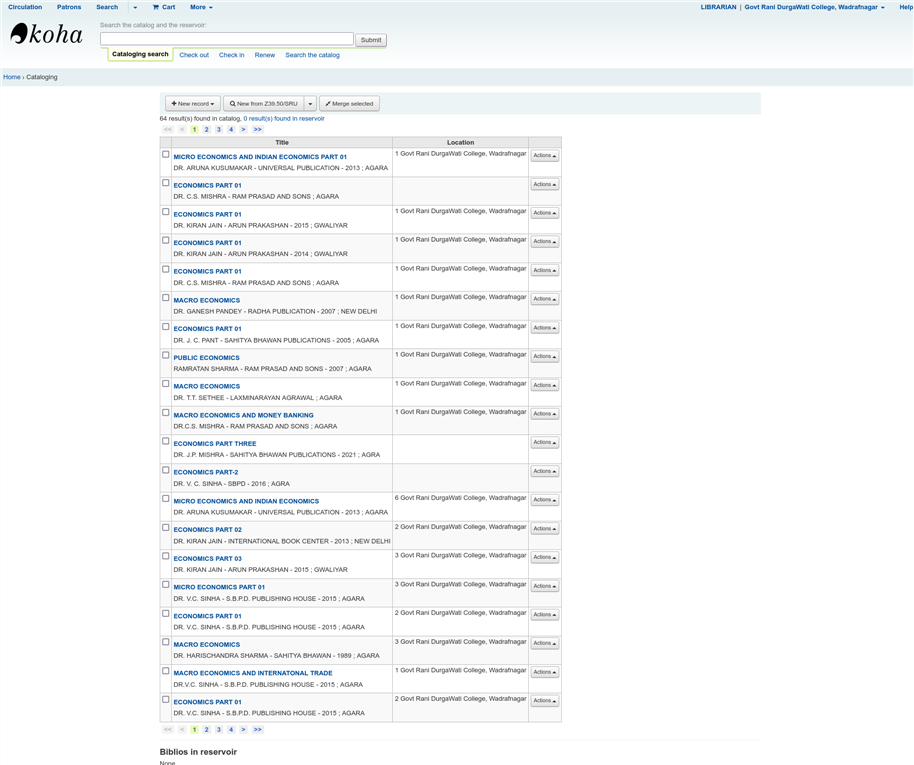Jump to last results page arrow
This screenshot has width=914, height=765.
[257, 129]
